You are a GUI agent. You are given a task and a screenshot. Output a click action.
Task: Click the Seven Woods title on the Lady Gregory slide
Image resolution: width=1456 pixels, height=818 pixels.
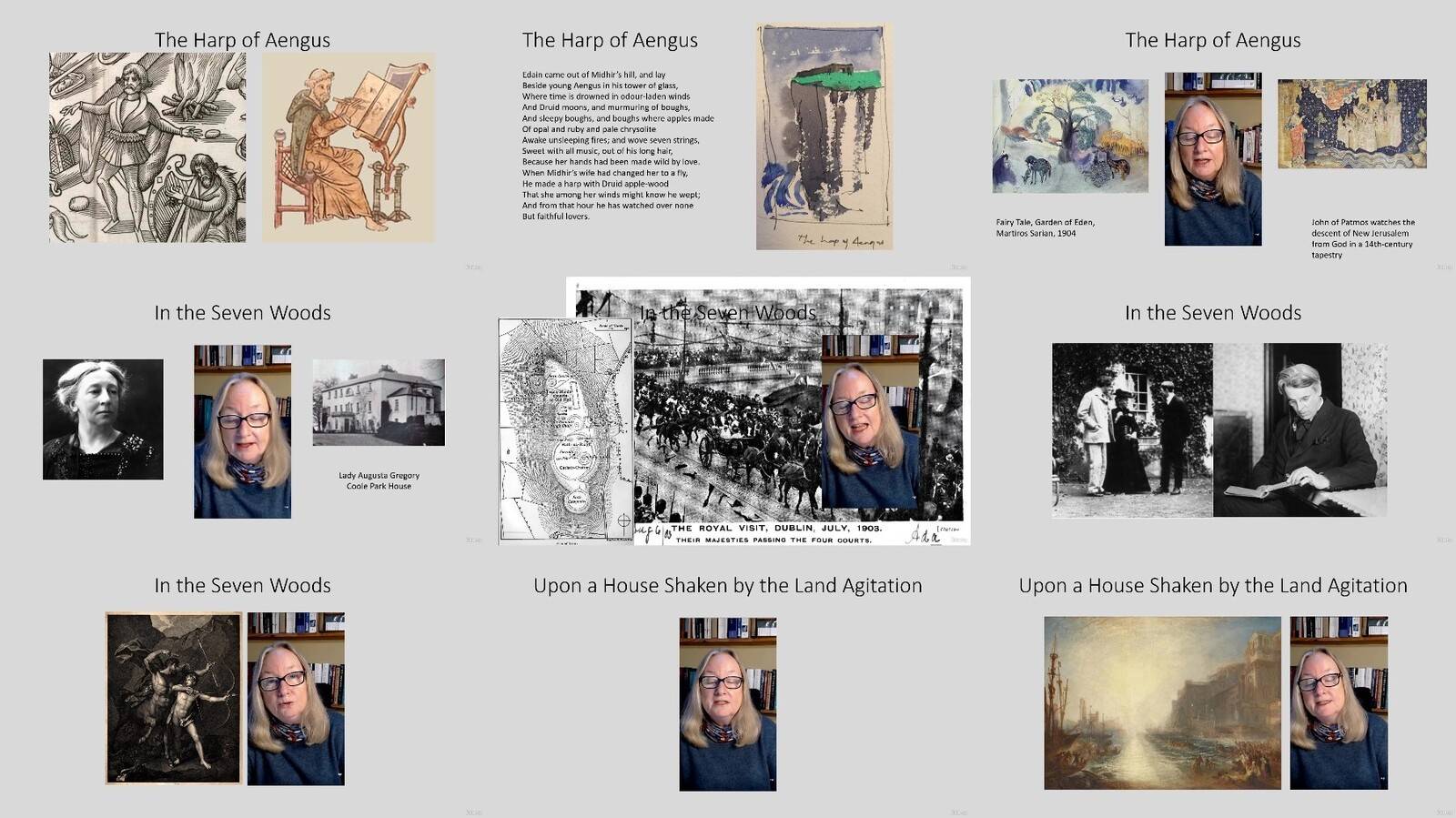coord(242,313)
